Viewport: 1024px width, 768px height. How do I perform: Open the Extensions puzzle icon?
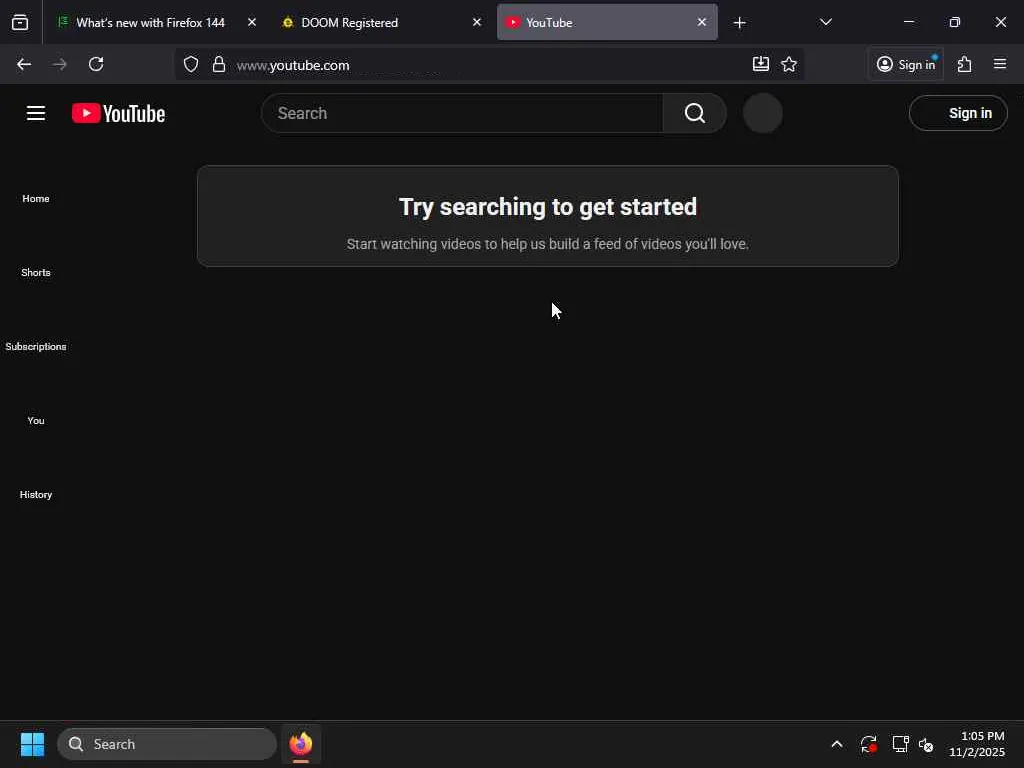(965, 64)
